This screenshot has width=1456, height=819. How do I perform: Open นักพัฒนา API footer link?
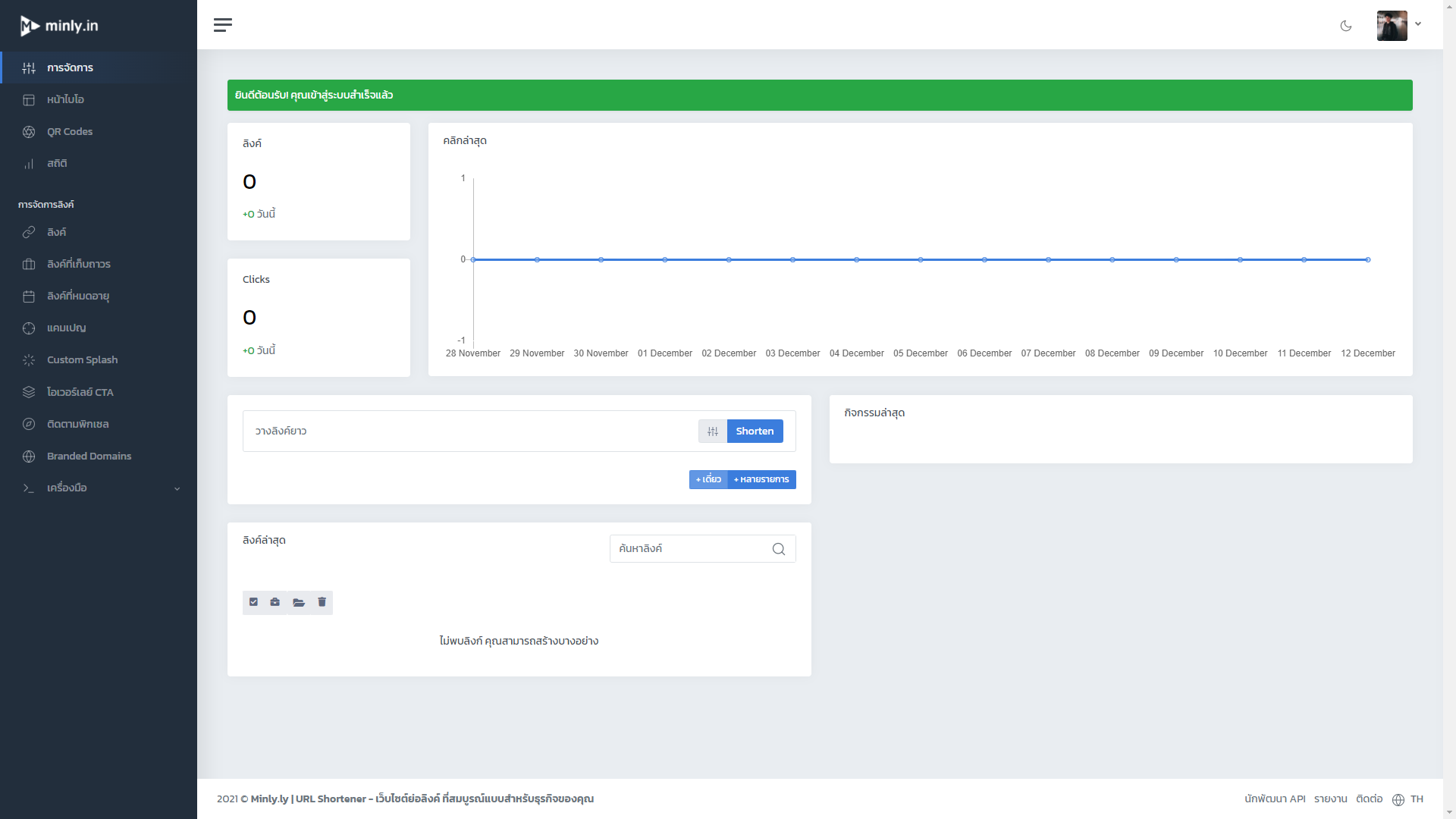tap(1274, 799)
